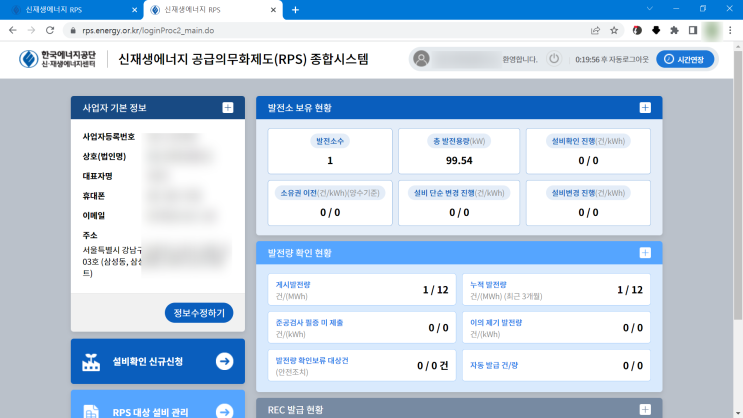Switch to the first 신재생에너지 RPS tab

(x=71, y=9)
